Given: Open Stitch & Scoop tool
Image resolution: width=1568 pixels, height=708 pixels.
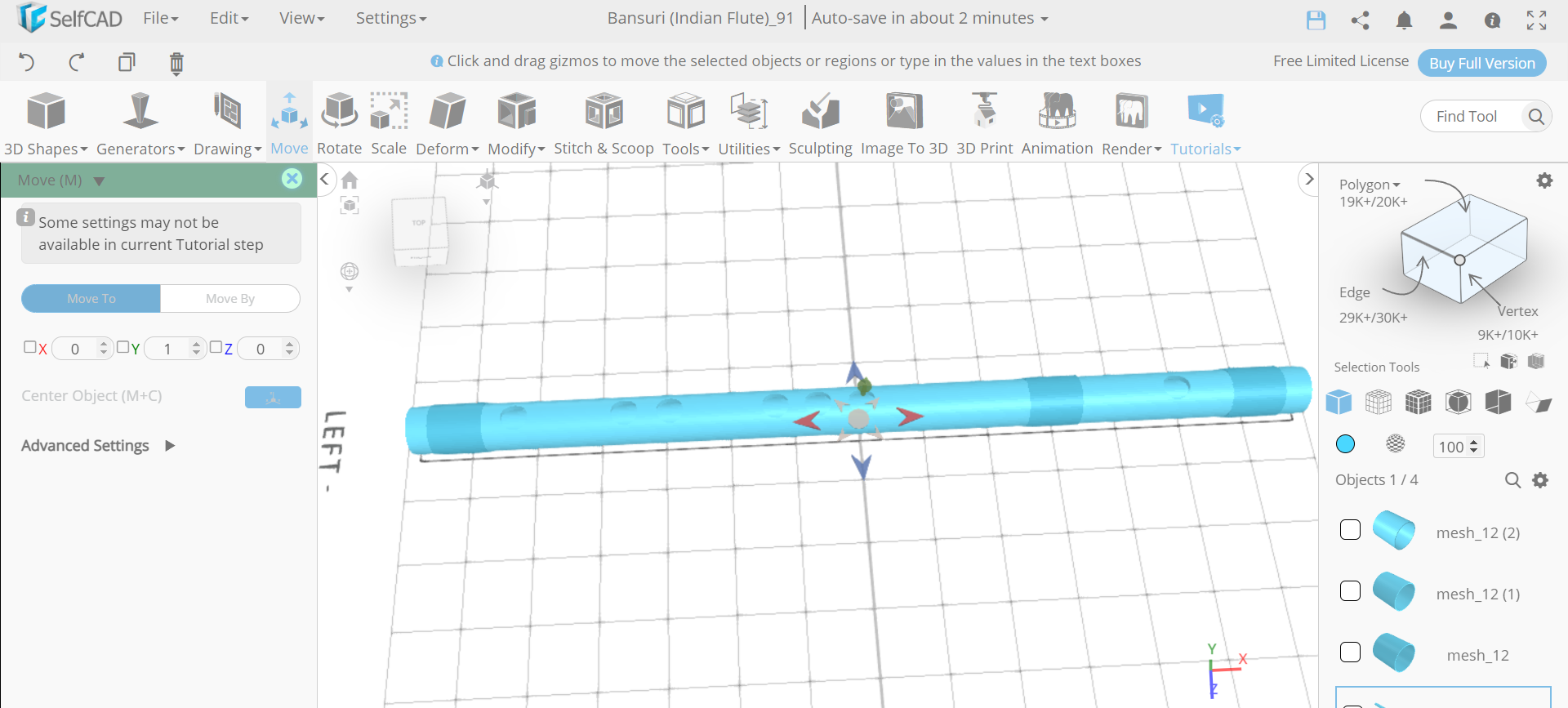Looking at the screenshot, I should (x=604, y=123).
